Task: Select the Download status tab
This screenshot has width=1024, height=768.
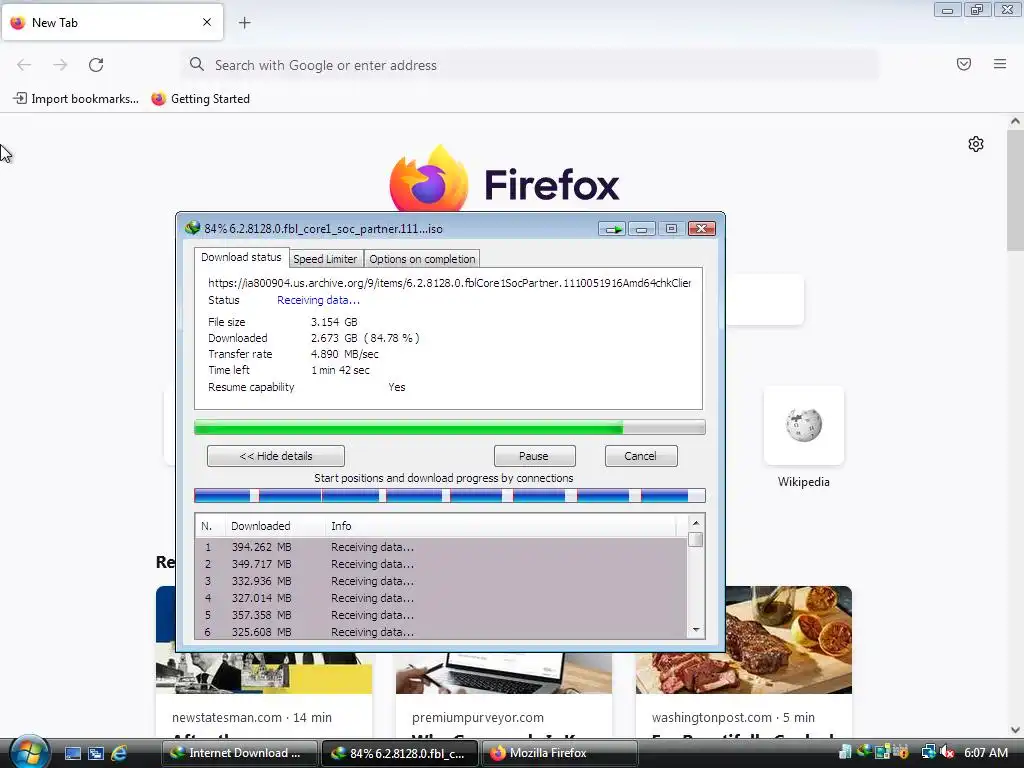Action: tap(241, 257)
